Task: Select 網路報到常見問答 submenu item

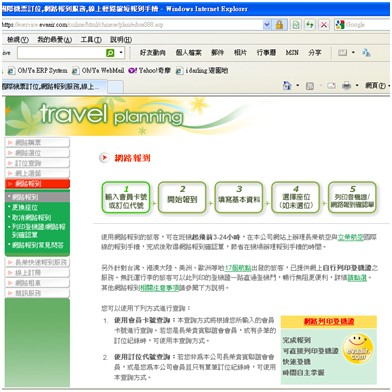Action: coord(37,245)
